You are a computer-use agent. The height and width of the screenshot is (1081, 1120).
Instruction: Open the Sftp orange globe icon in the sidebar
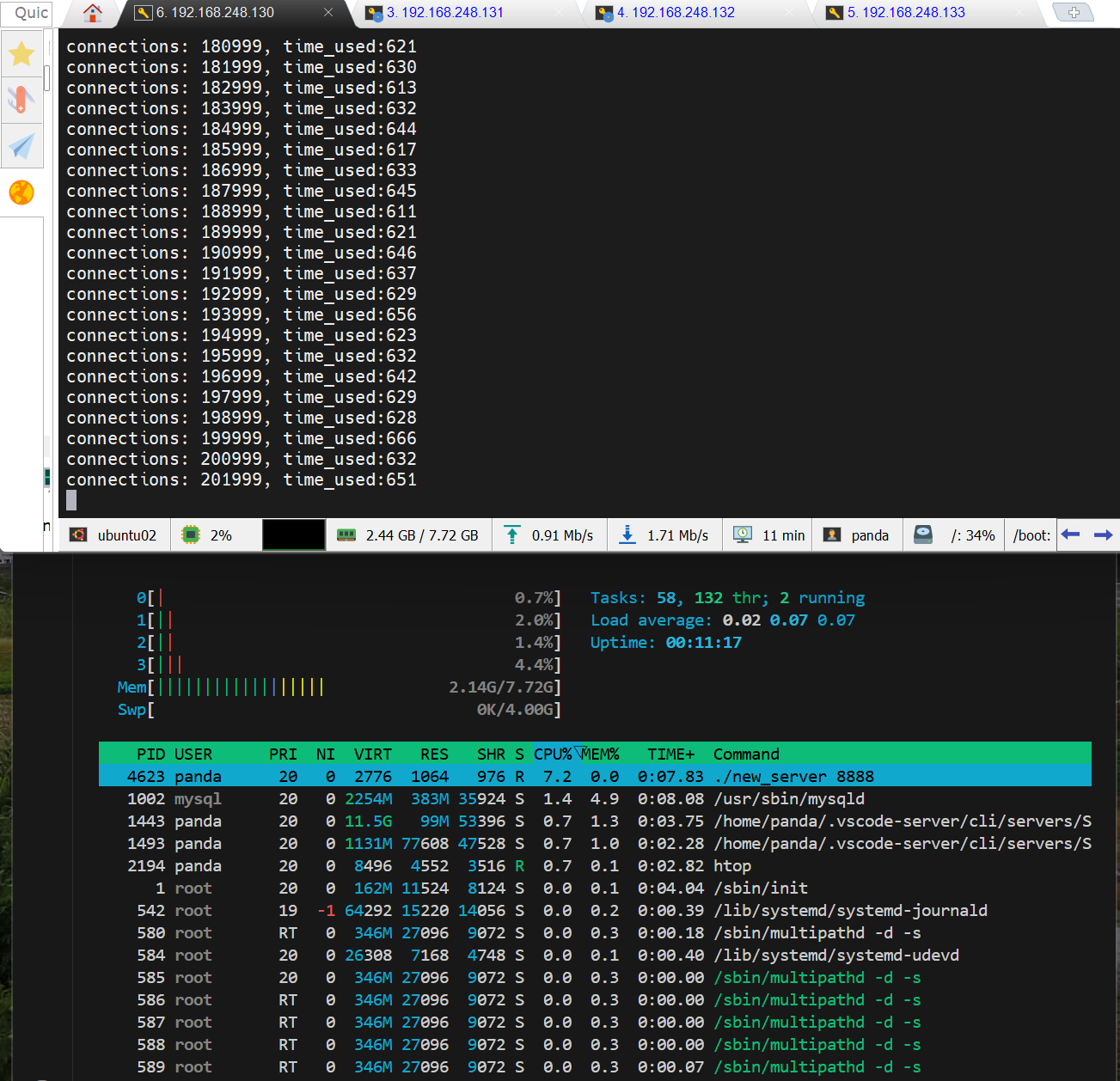point(21,192)
